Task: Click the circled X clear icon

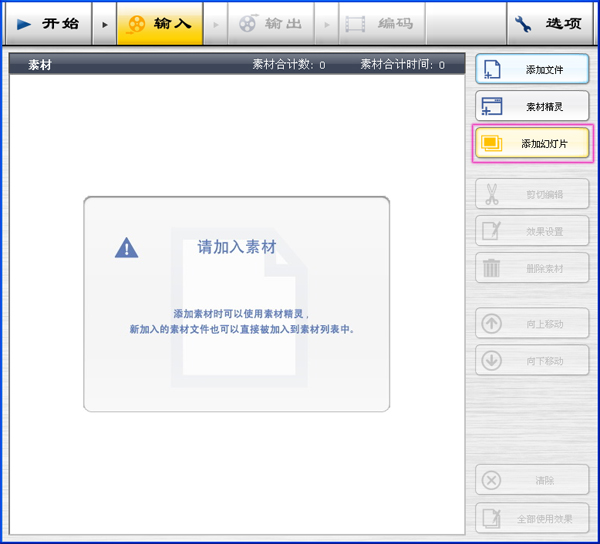Action: pyautogui.click(x=492, y=480)
